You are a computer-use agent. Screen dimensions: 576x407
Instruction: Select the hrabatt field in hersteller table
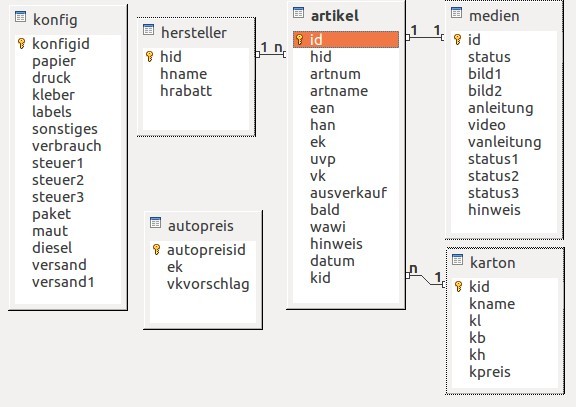(x=186, y=91)
